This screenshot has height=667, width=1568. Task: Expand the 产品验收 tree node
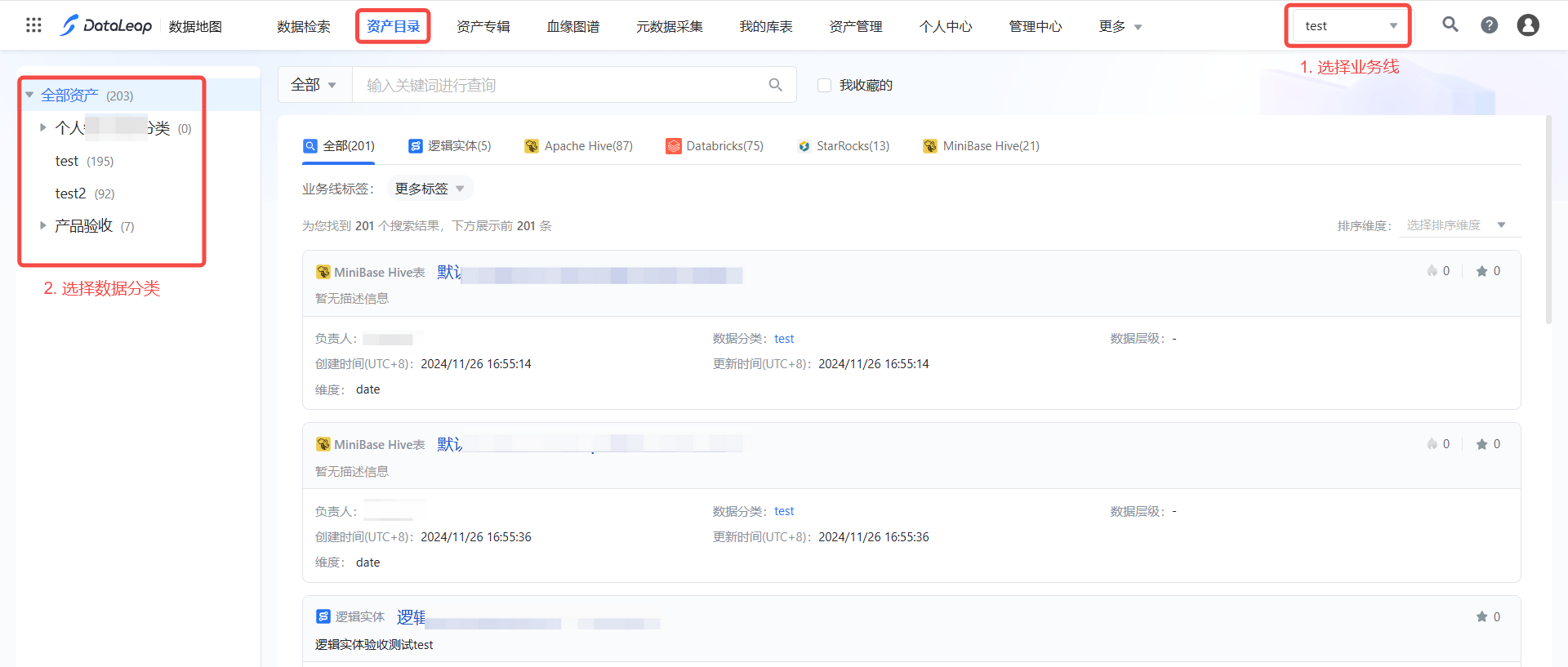click(x=42, y=225)
